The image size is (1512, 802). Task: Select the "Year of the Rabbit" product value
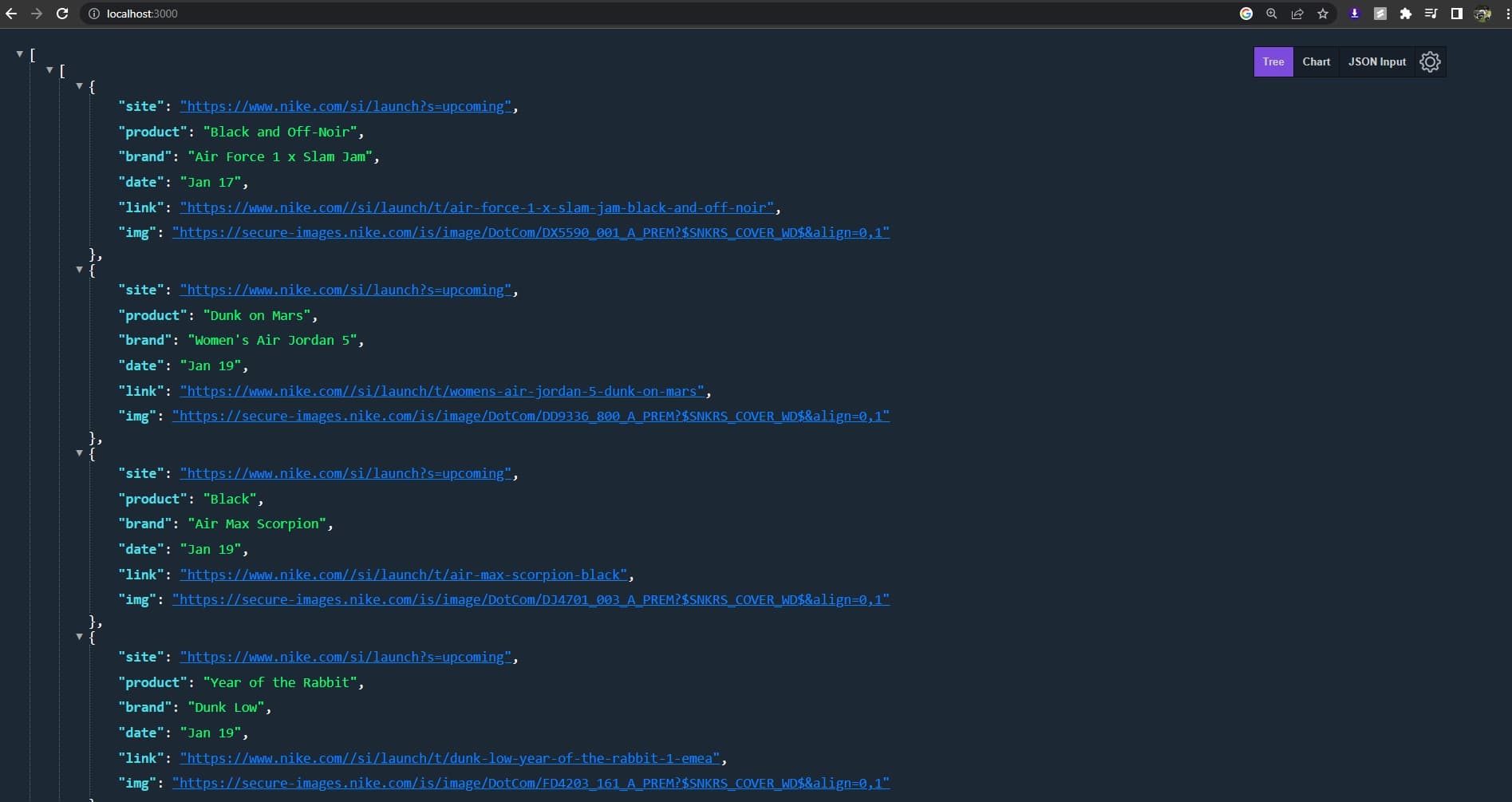click(280, 682)
